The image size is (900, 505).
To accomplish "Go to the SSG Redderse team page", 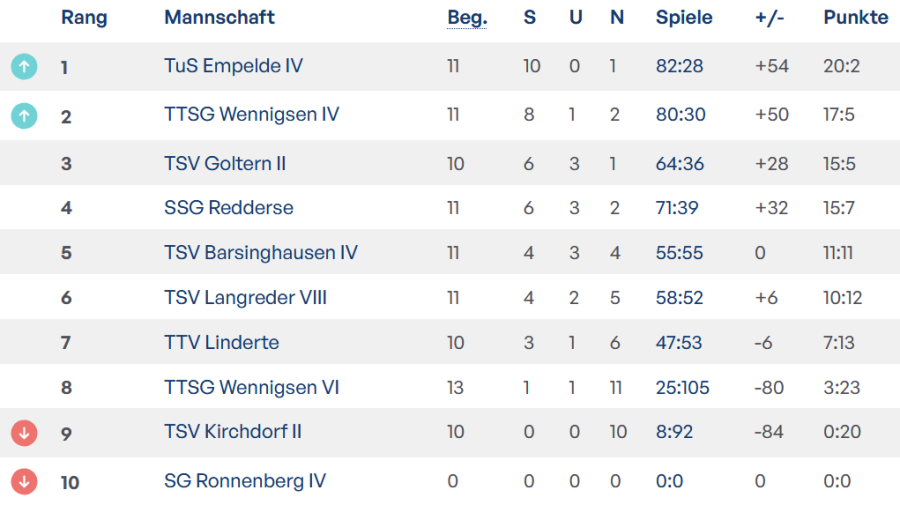I will tap(228, 208).
